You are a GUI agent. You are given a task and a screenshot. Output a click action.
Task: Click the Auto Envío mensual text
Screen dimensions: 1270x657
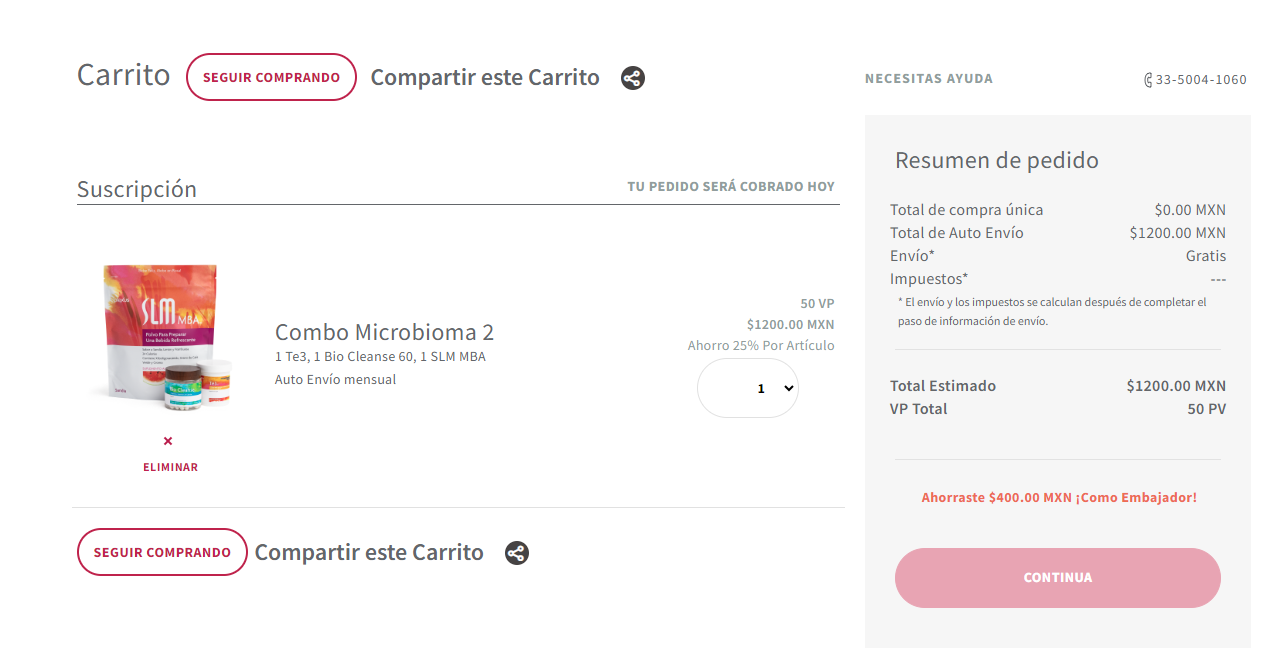click(335, 380)
